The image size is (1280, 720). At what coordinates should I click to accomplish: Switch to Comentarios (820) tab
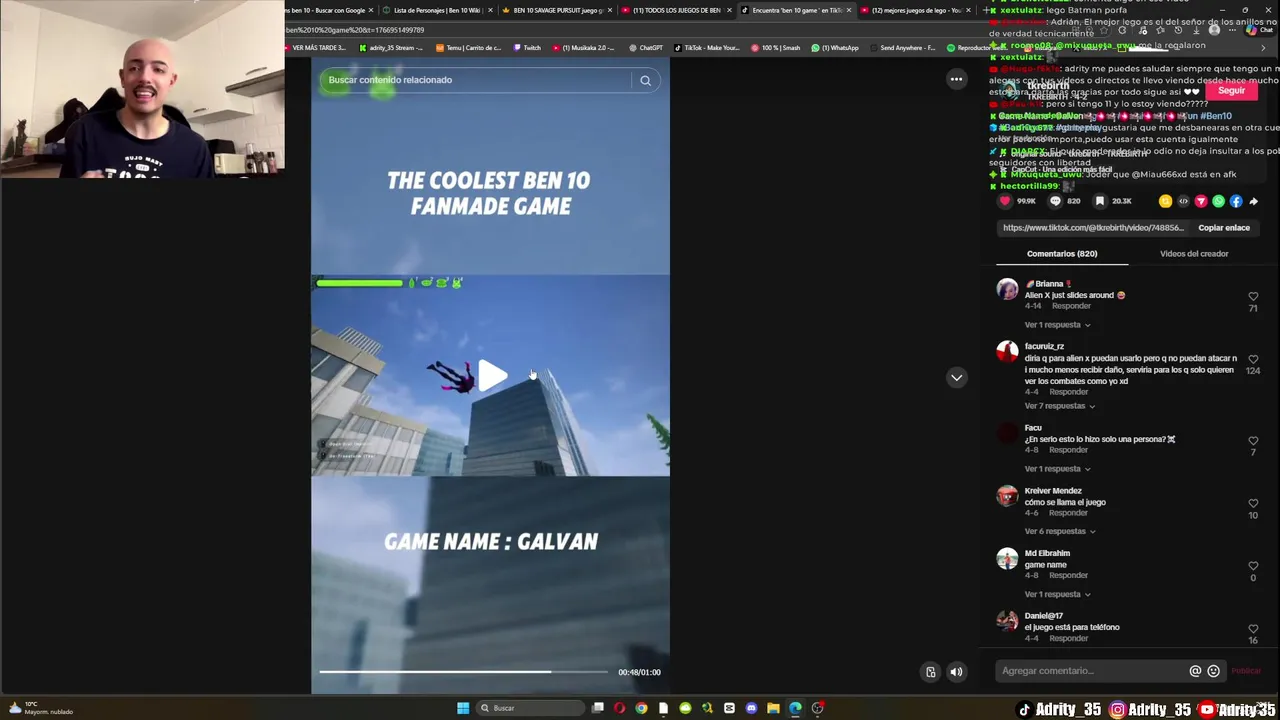(x=1062, y=254)
